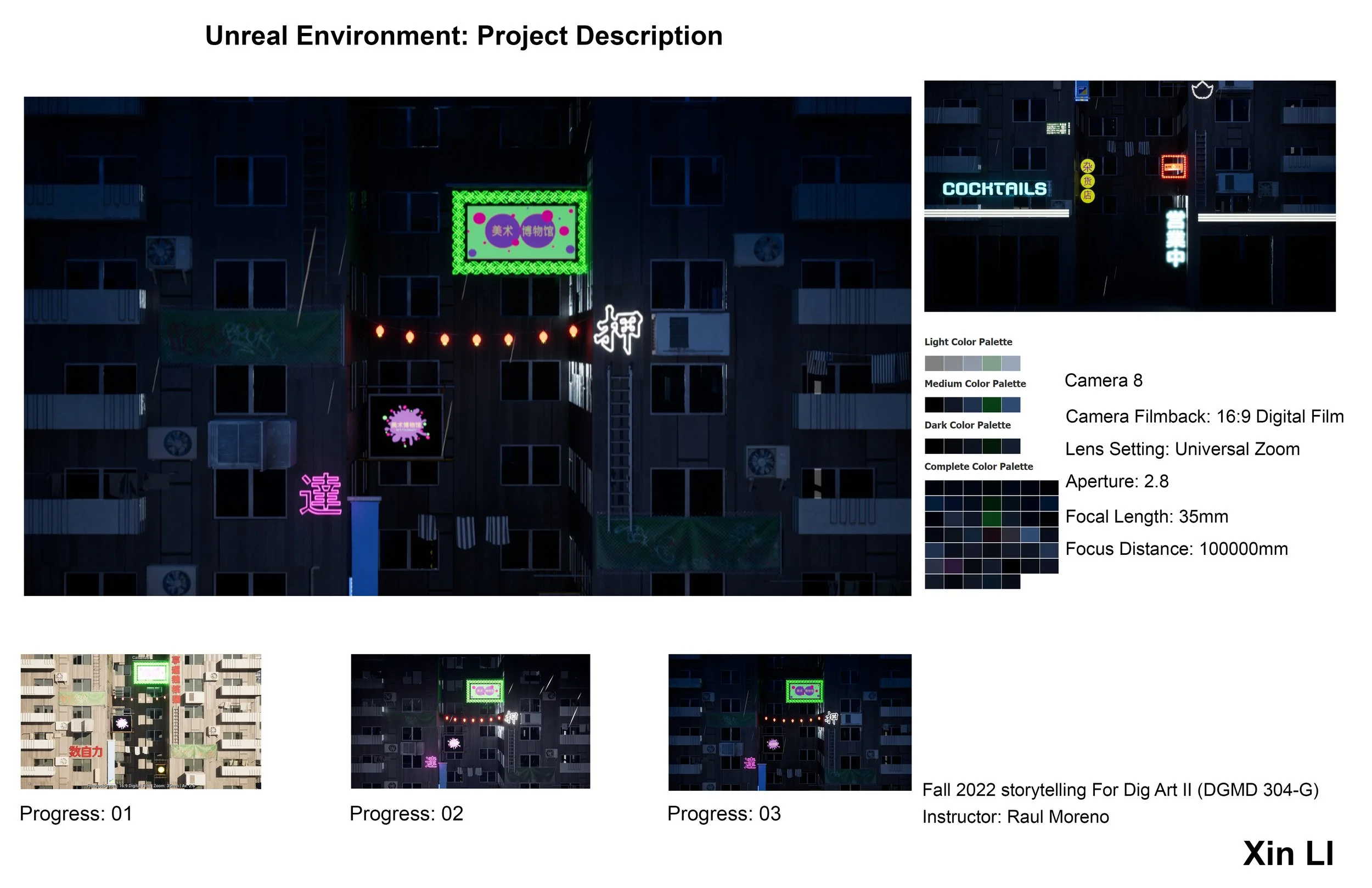The image size is (1372, 888).
Task: Click the white neon character sign
Action: pos(618,329)
